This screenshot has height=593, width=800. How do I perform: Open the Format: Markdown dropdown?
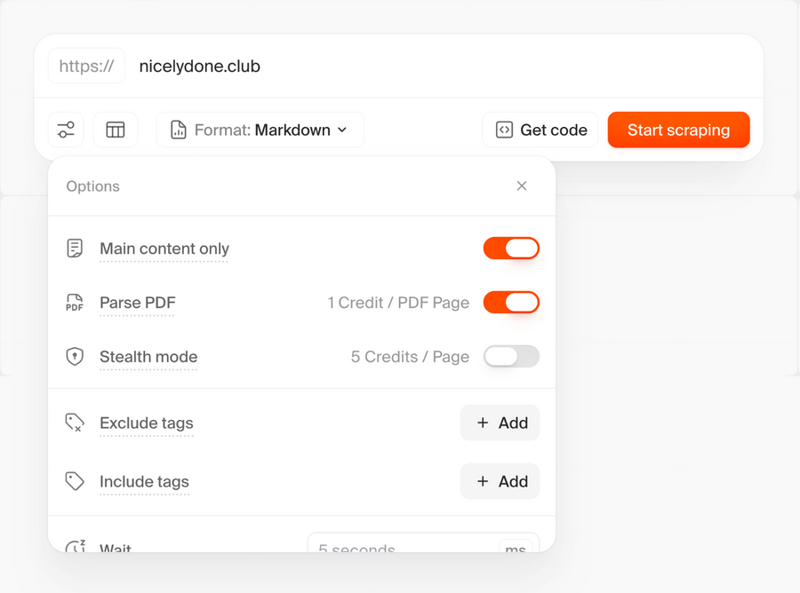259,129
